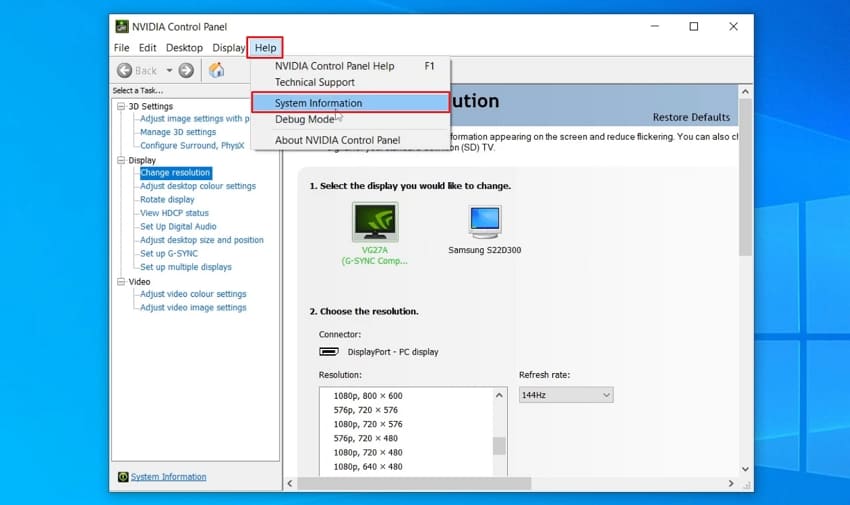This screenshot has height=505, width=850.
Task: Open the Edit menu
Action: (x=147, y=48)
